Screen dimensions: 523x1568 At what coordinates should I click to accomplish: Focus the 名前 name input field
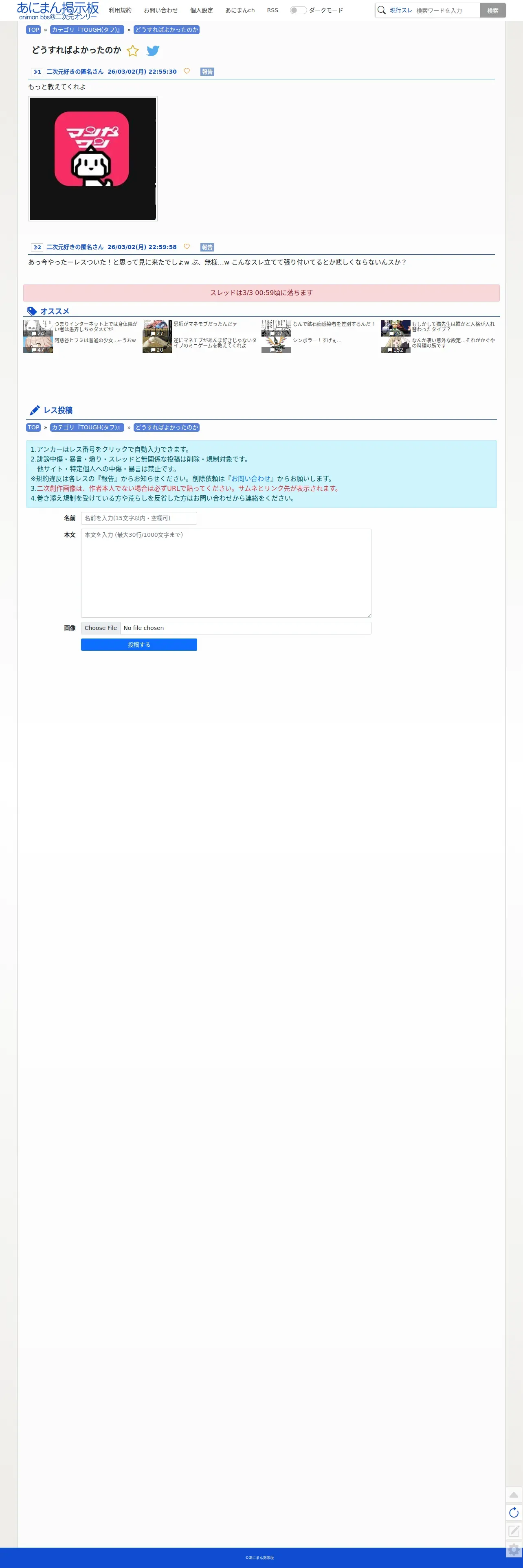139,518
